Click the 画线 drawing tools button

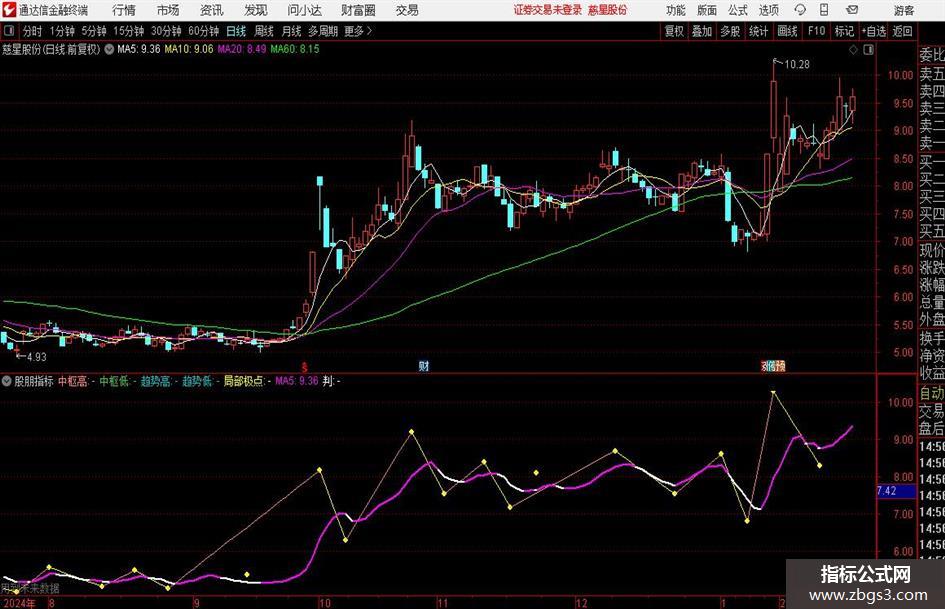[787, 31]
